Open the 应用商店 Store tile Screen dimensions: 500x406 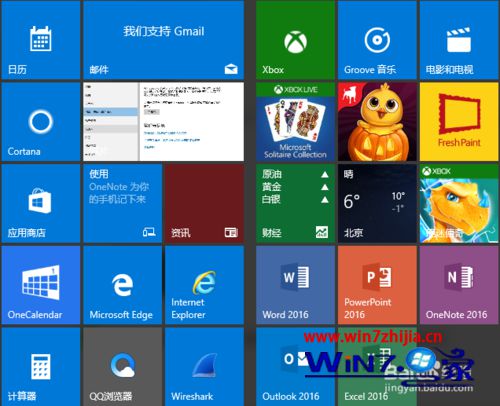(41, 203)
